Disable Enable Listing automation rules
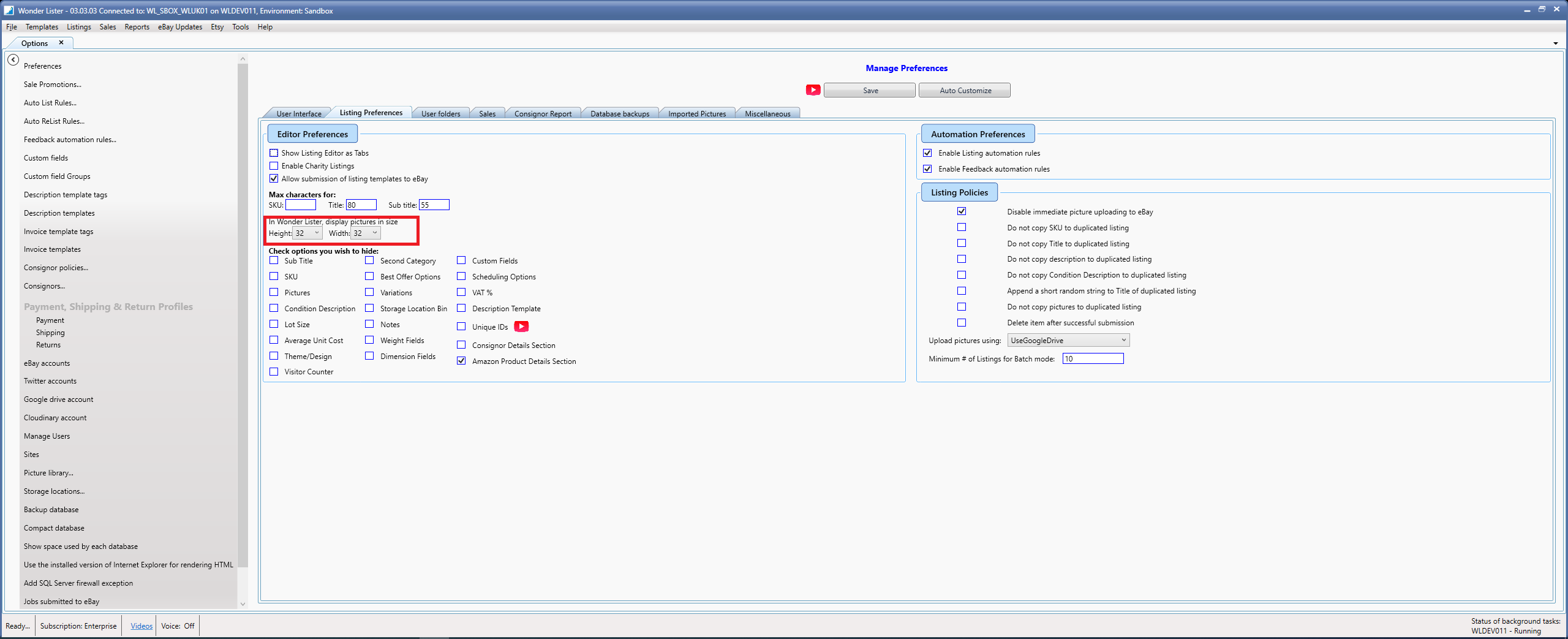Viewport: 1568px width, 639px height. (x=927, y=153)
